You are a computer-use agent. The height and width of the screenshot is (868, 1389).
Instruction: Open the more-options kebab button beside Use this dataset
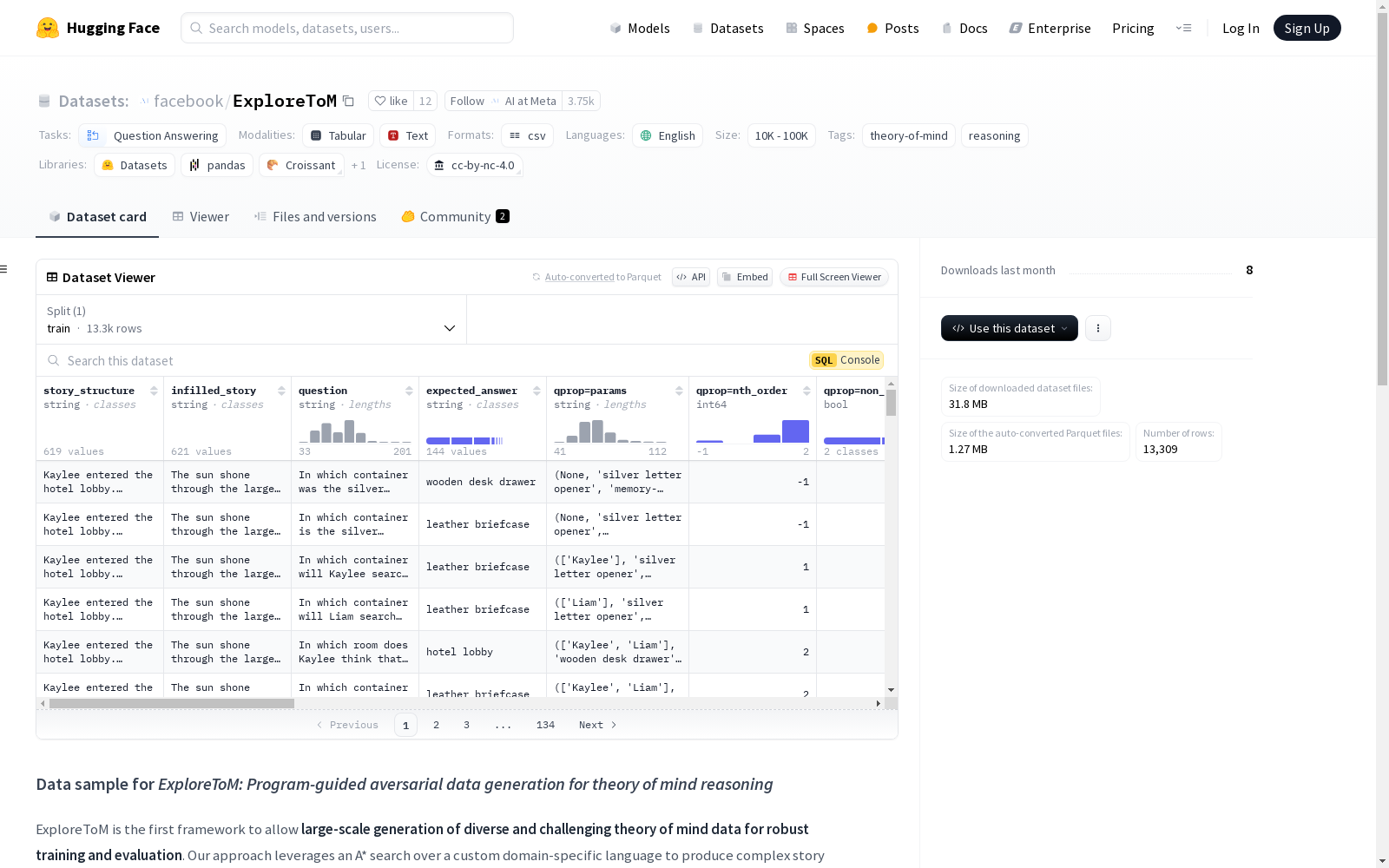point(1098,328)
